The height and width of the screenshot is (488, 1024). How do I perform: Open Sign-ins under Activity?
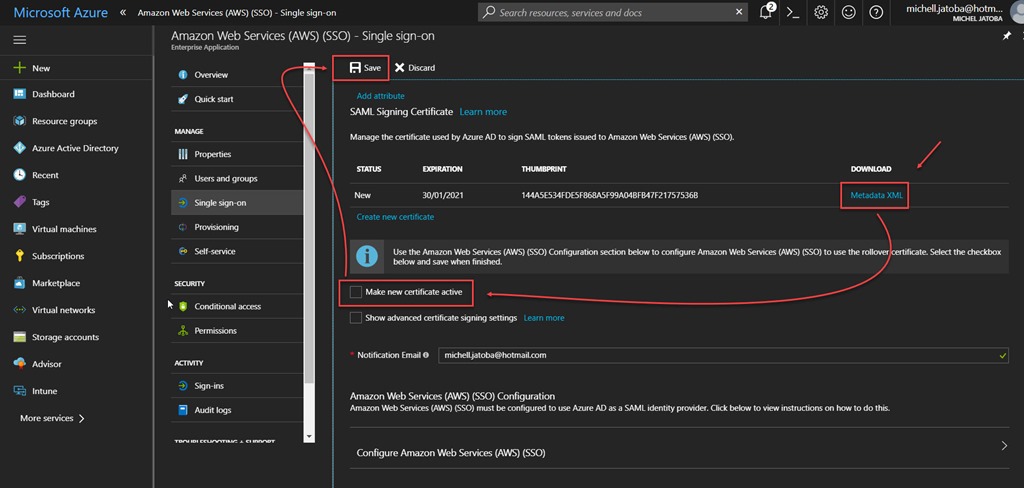pos(236,386)
